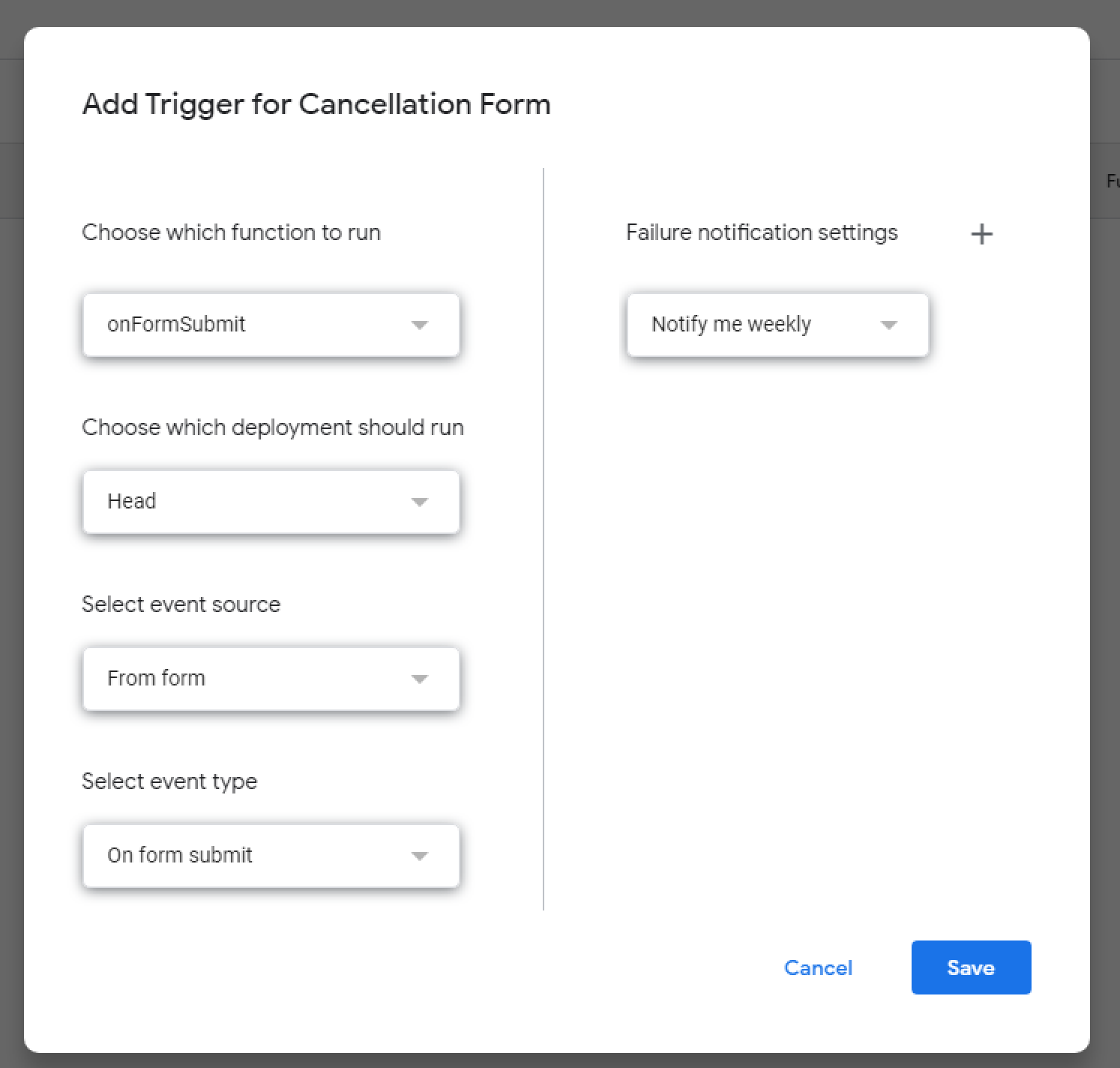Screen dimensions: 1120x1068
Task: Expand the On form submit event type selector
Action: click(271, 856)
